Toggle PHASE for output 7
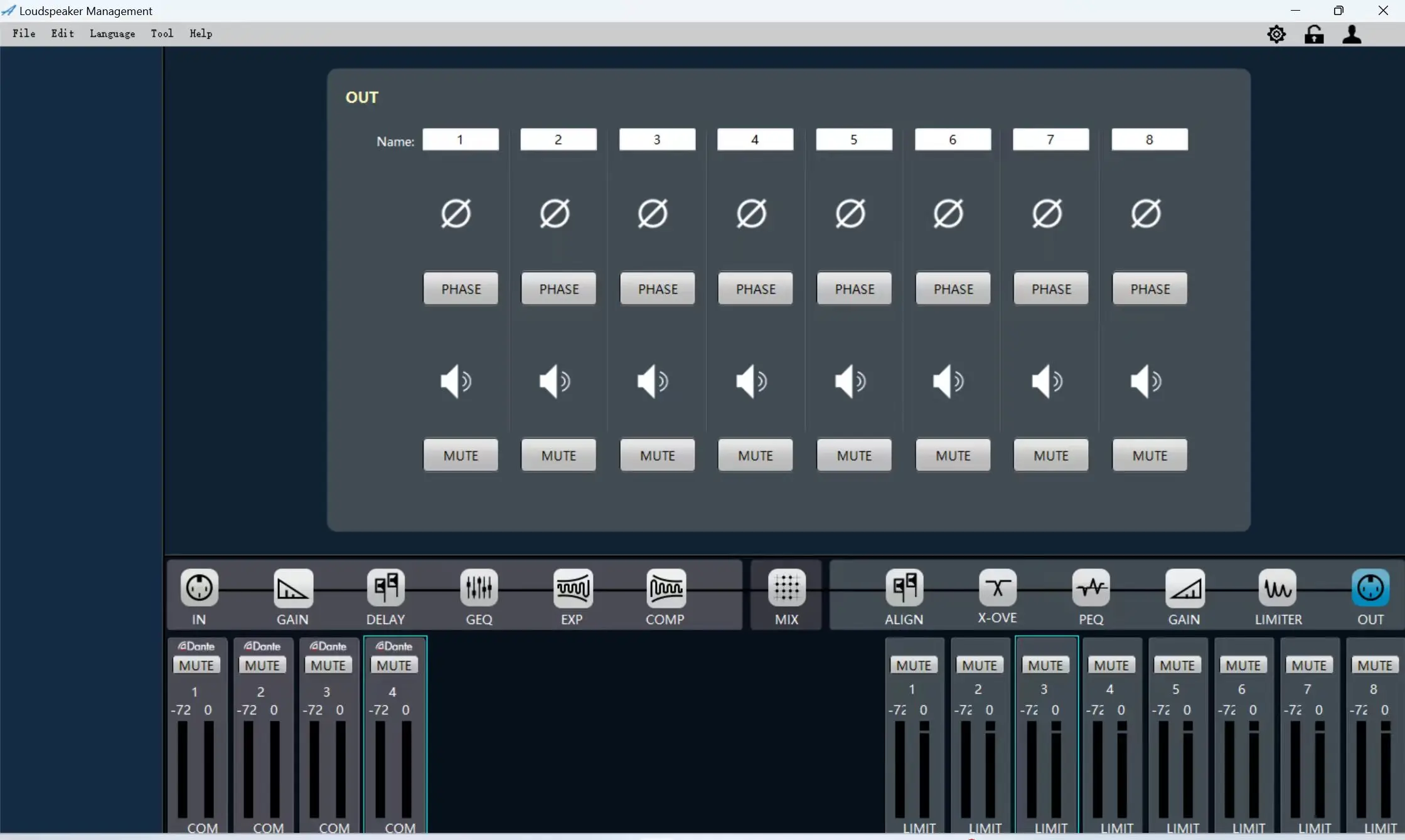1405x840 pixels. coord(1051,289)
